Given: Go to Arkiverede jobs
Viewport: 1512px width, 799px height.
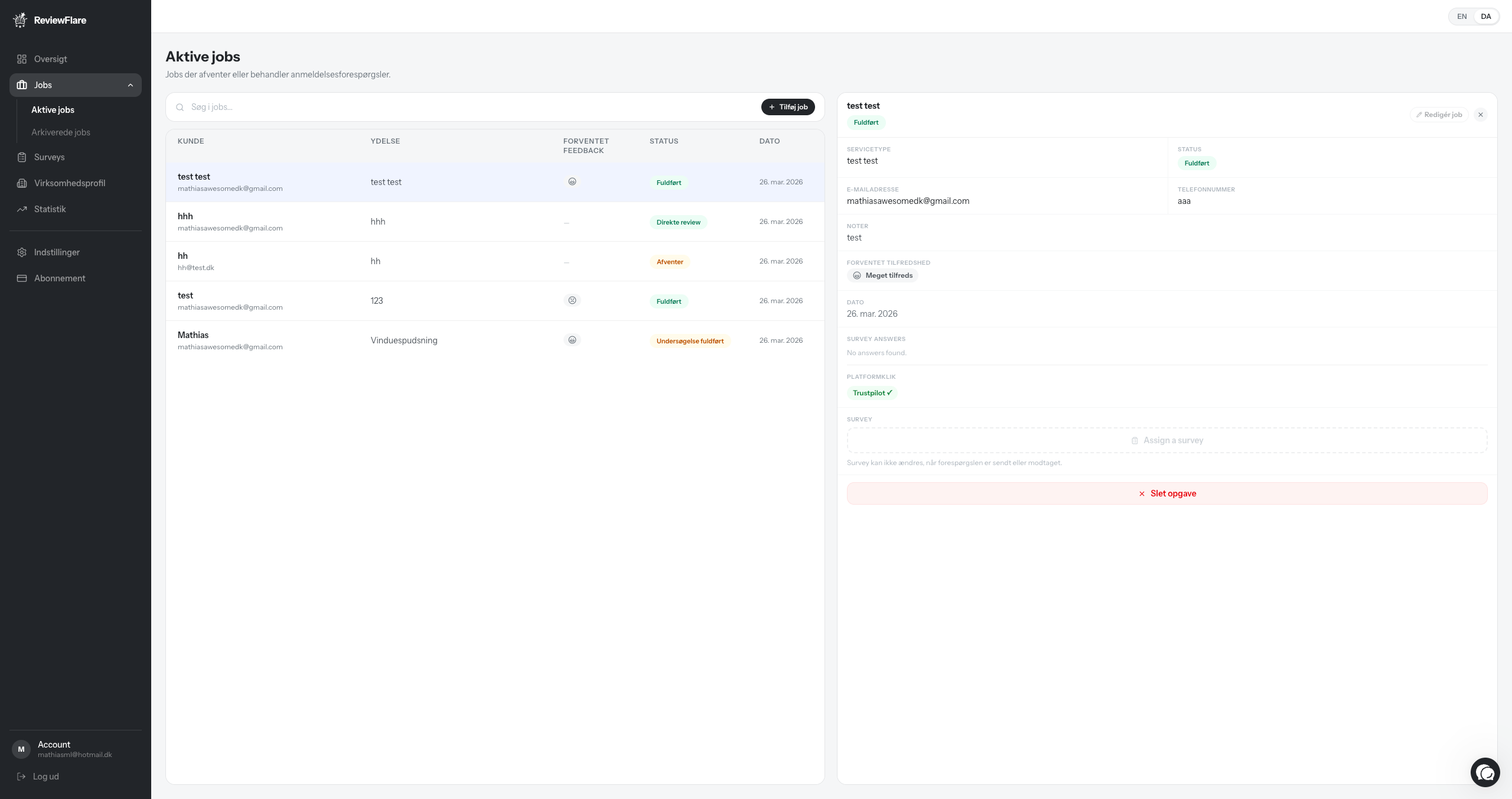Looking at the screenshot, I should [x=61, y=132].
